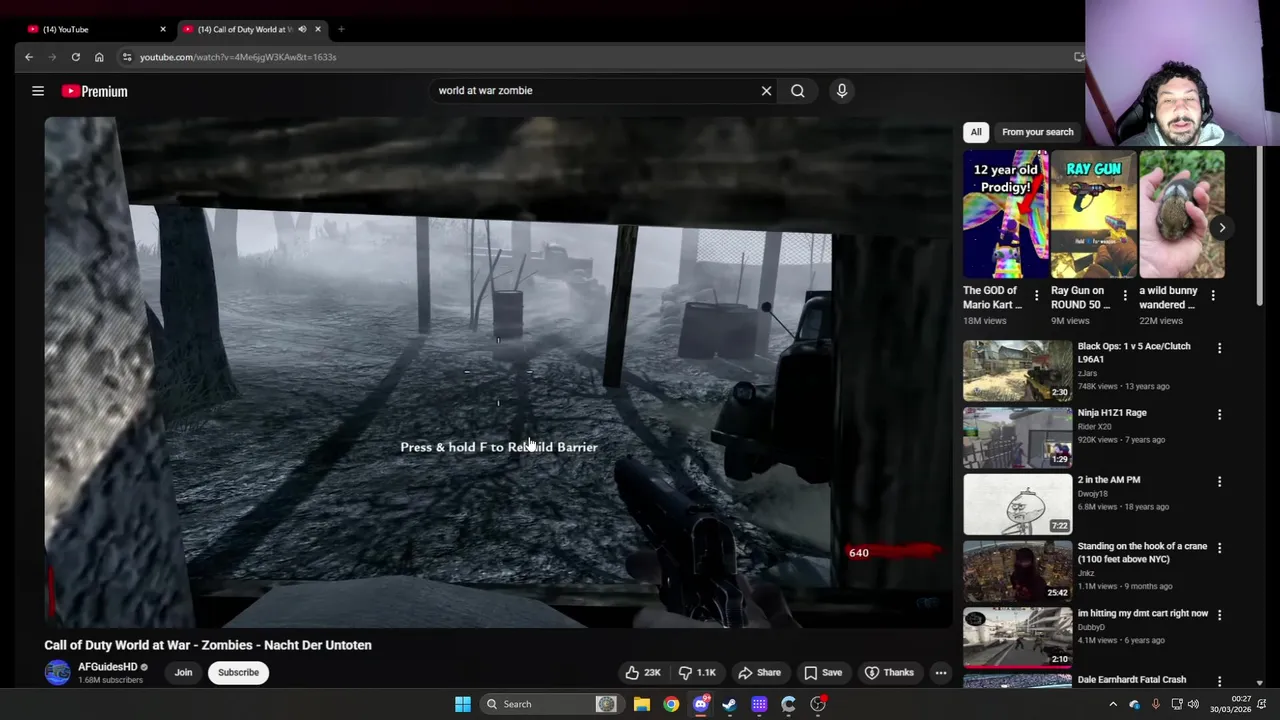
Task: Send a Thanks to the creator
Action: 889,673
